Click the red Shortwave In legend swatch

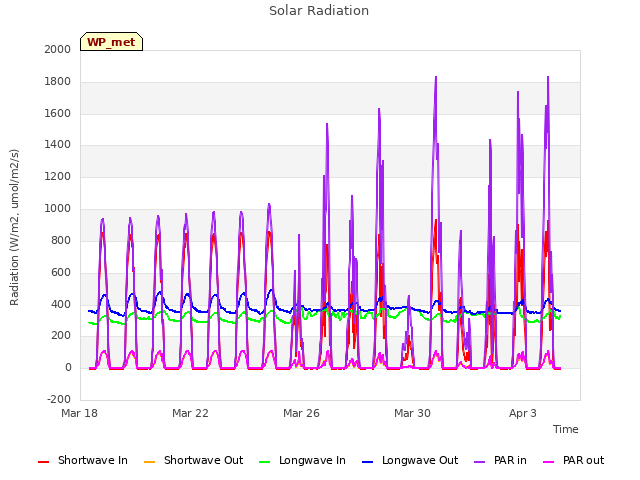44,462
